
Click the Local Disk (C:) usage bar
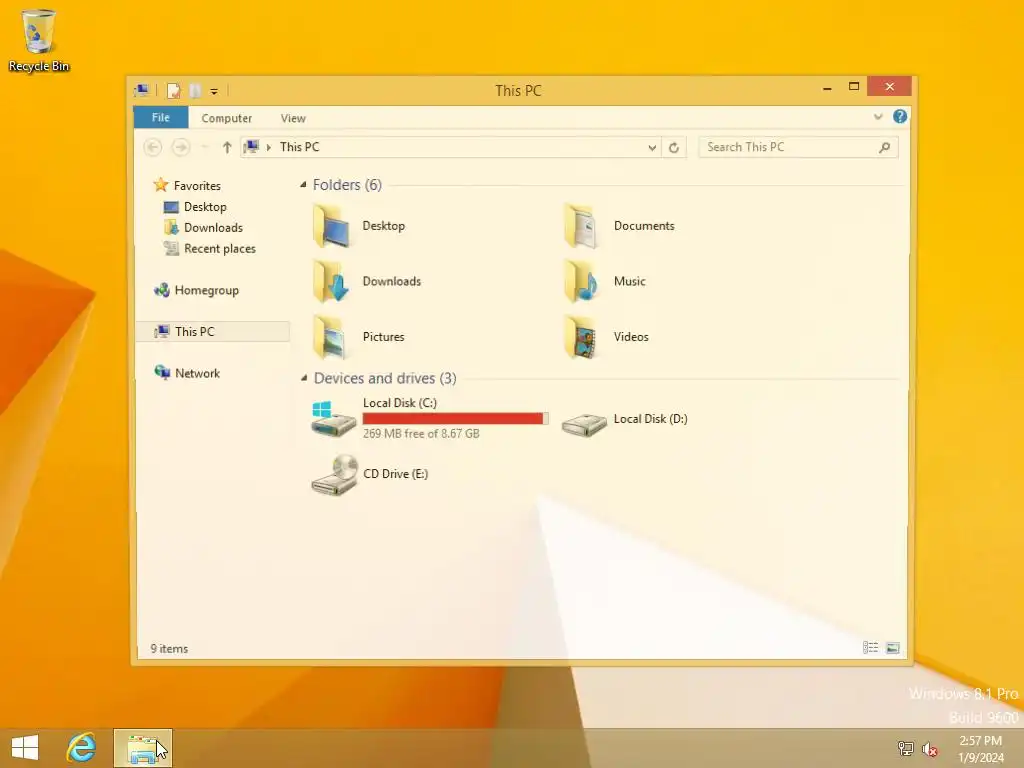coord(455,419)
